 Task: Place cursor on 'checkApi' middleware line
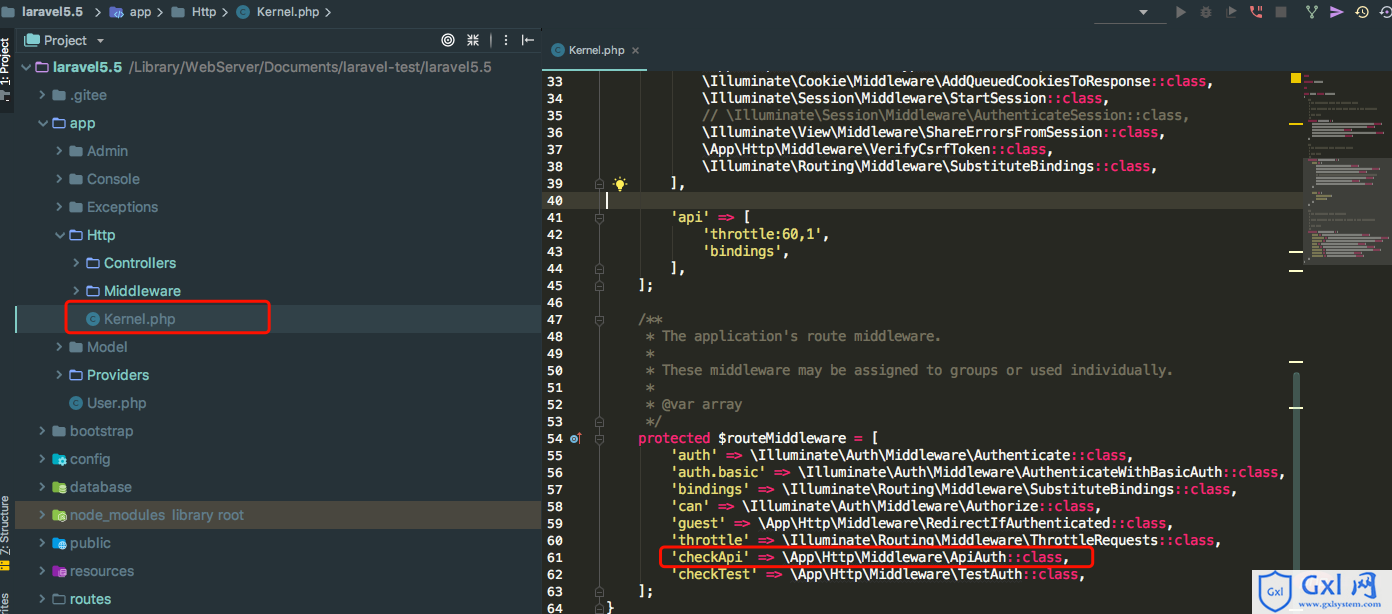(870, 557)
